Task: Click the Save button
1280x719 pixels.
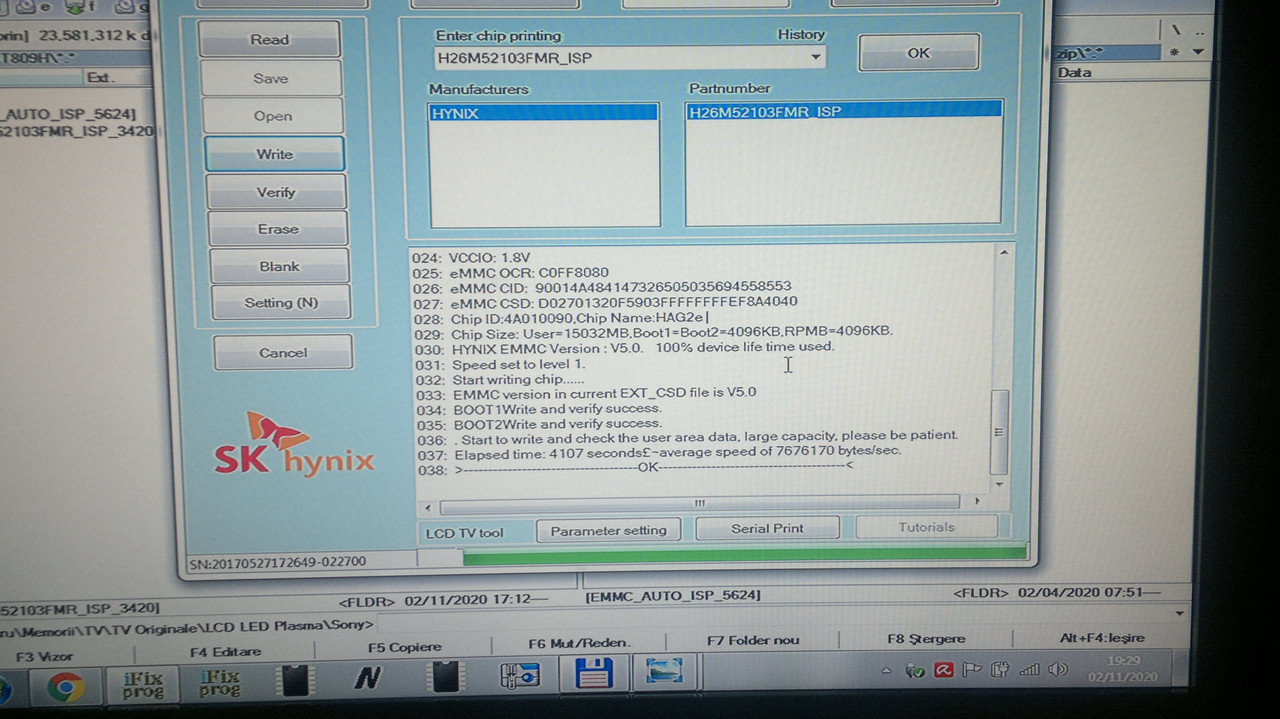Action: [271, 78]
